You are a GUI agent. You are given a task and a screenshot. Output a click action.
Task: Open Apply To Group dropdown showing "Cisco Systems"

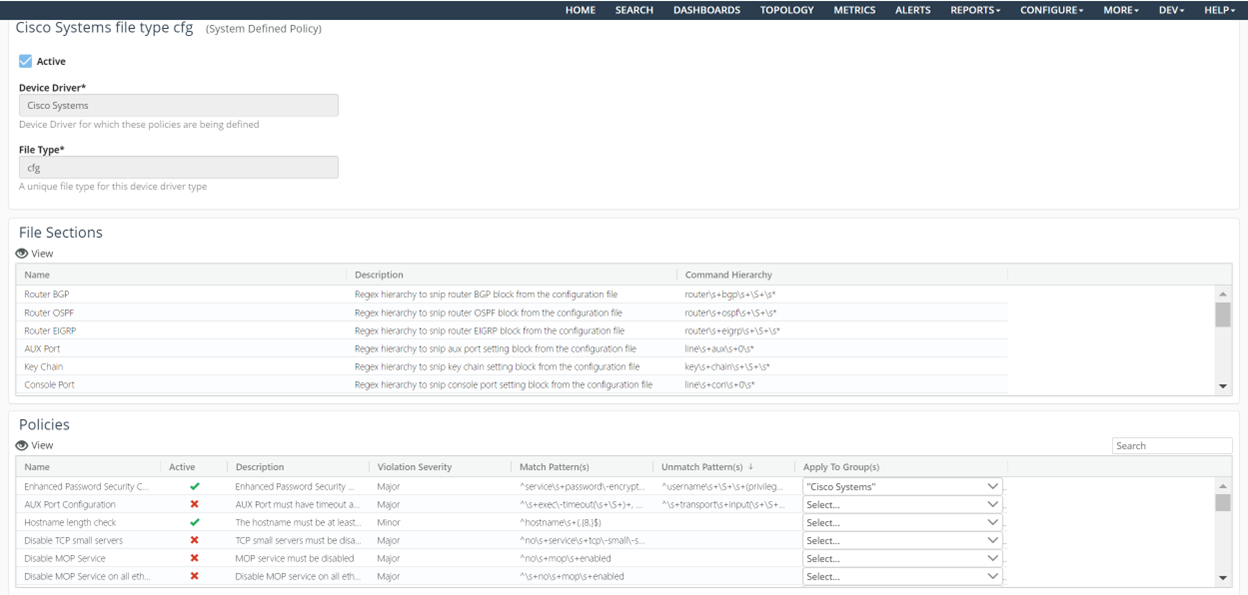point(901,487)
